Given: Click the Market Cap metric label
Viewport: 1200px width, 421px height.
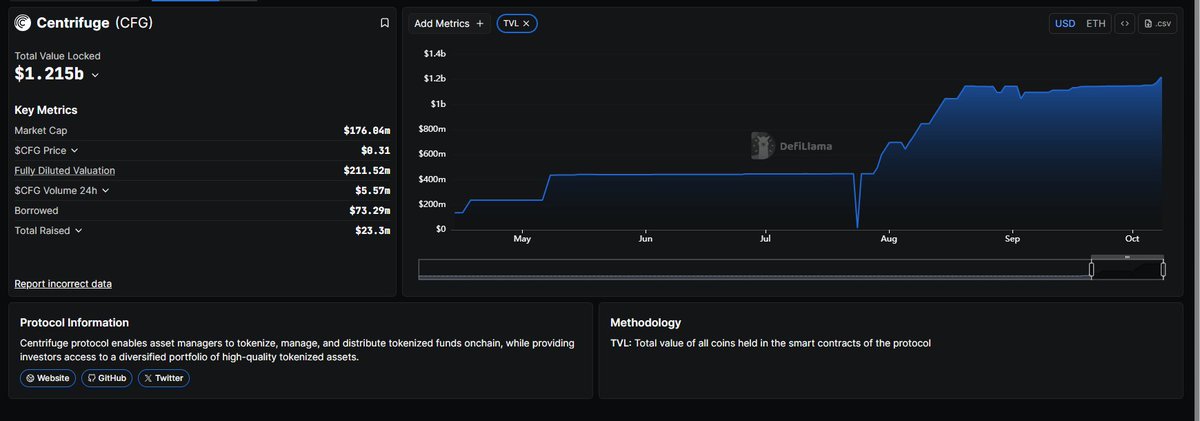Looking at the screenshot, I should [41, 131].
